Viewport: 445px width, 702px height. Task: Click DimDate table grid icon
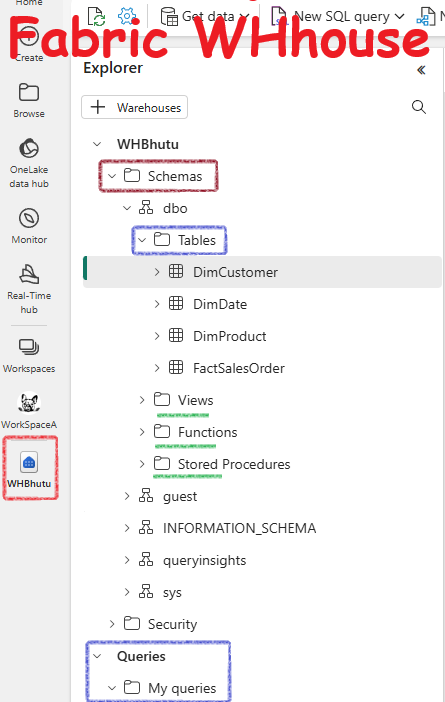176,304
